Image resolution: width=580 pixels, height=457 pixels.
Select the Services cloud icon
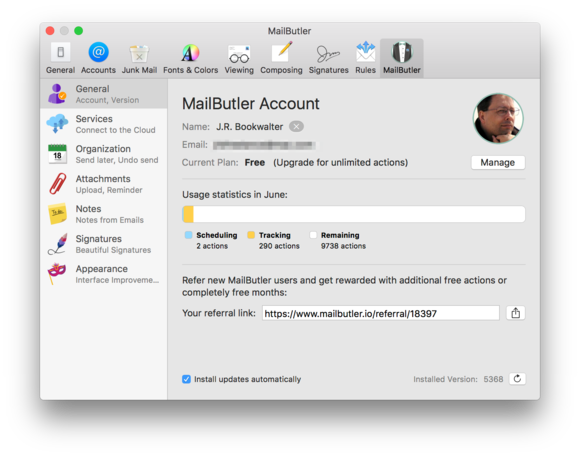coord(57,124)
